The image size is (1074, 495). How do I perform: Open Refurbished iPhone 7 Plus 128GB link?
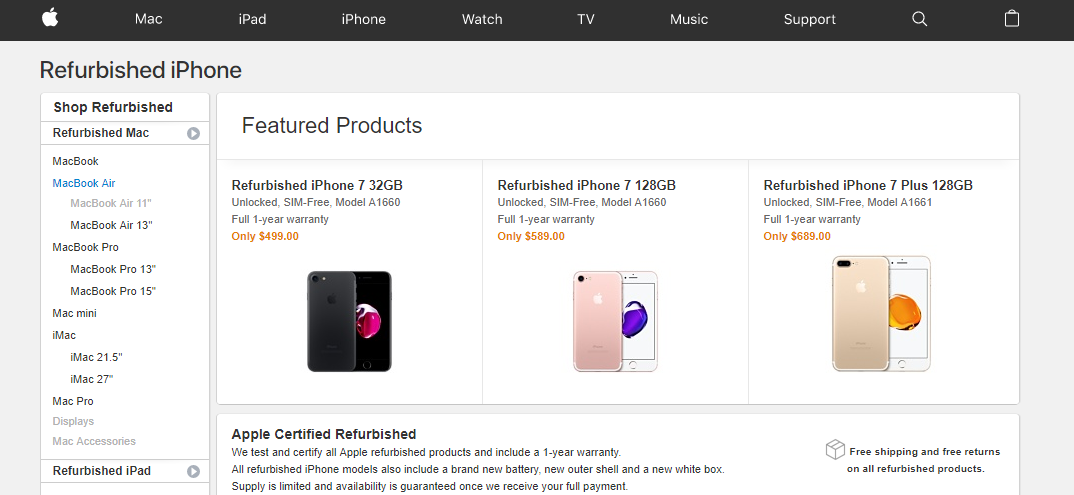pyautogui.click(x=868, y=185)
